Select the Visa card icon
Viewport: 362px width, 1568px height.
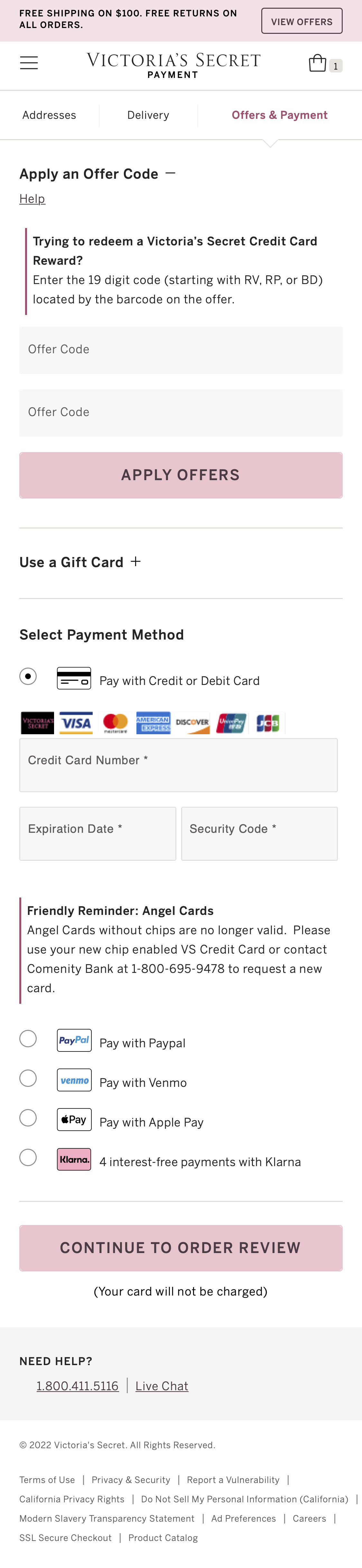click(75, 723)
